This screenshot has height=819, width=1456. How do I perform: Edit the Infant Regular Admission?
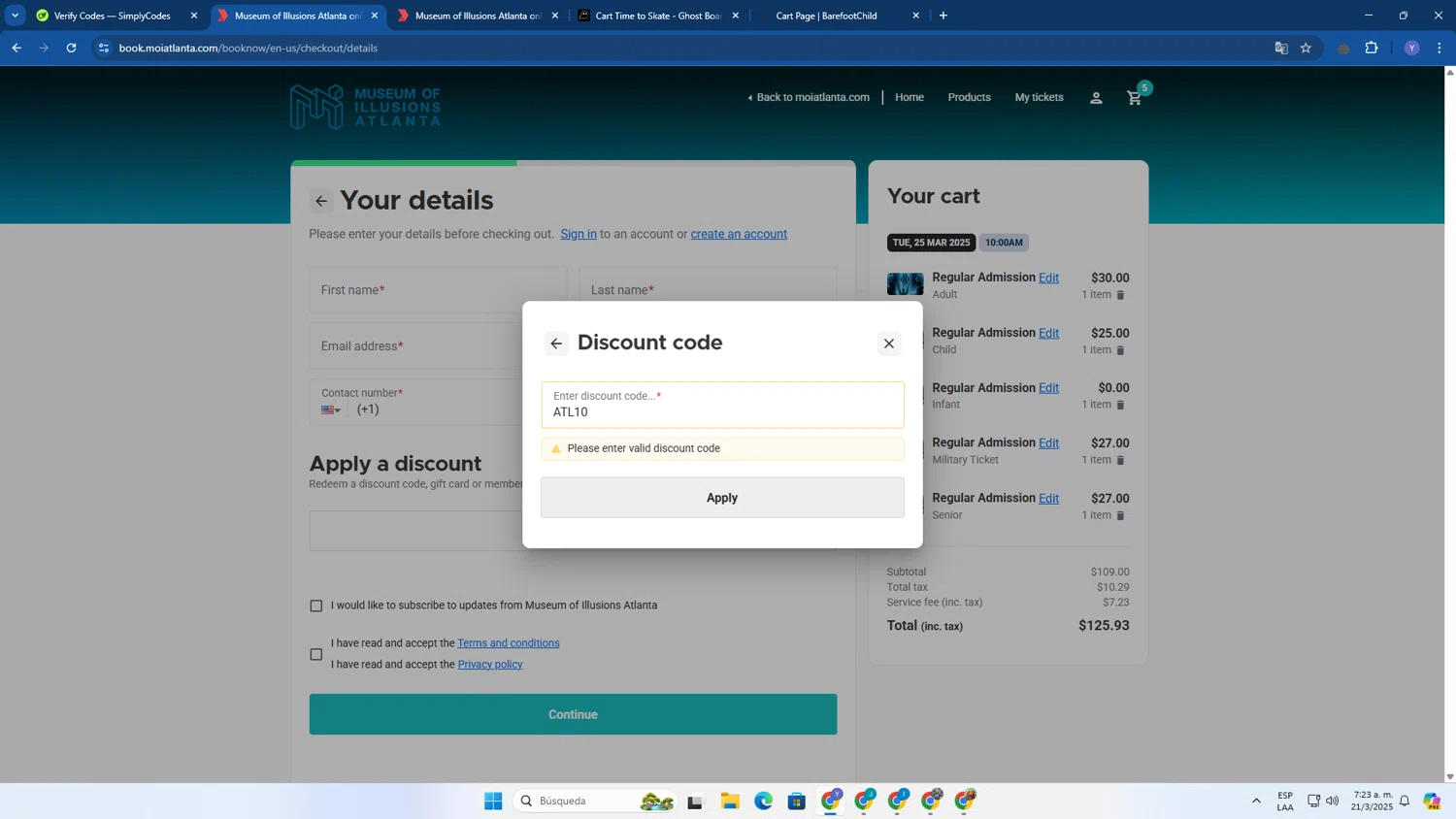tap(1048, 388)
